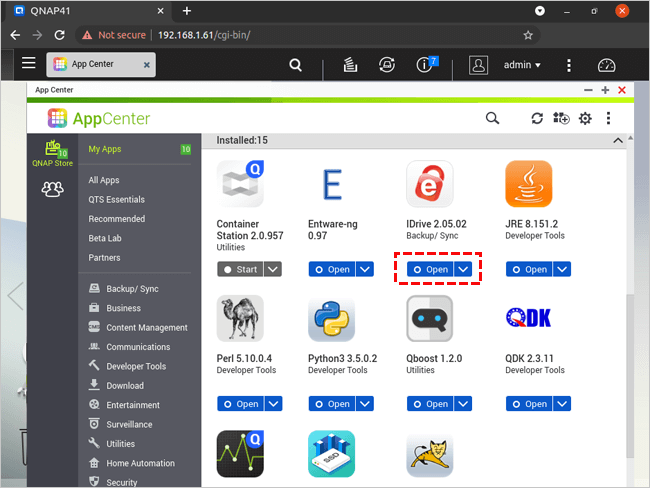
Task: Click the browser address bar
Action: pyautogui.click(x=307, y=35)
